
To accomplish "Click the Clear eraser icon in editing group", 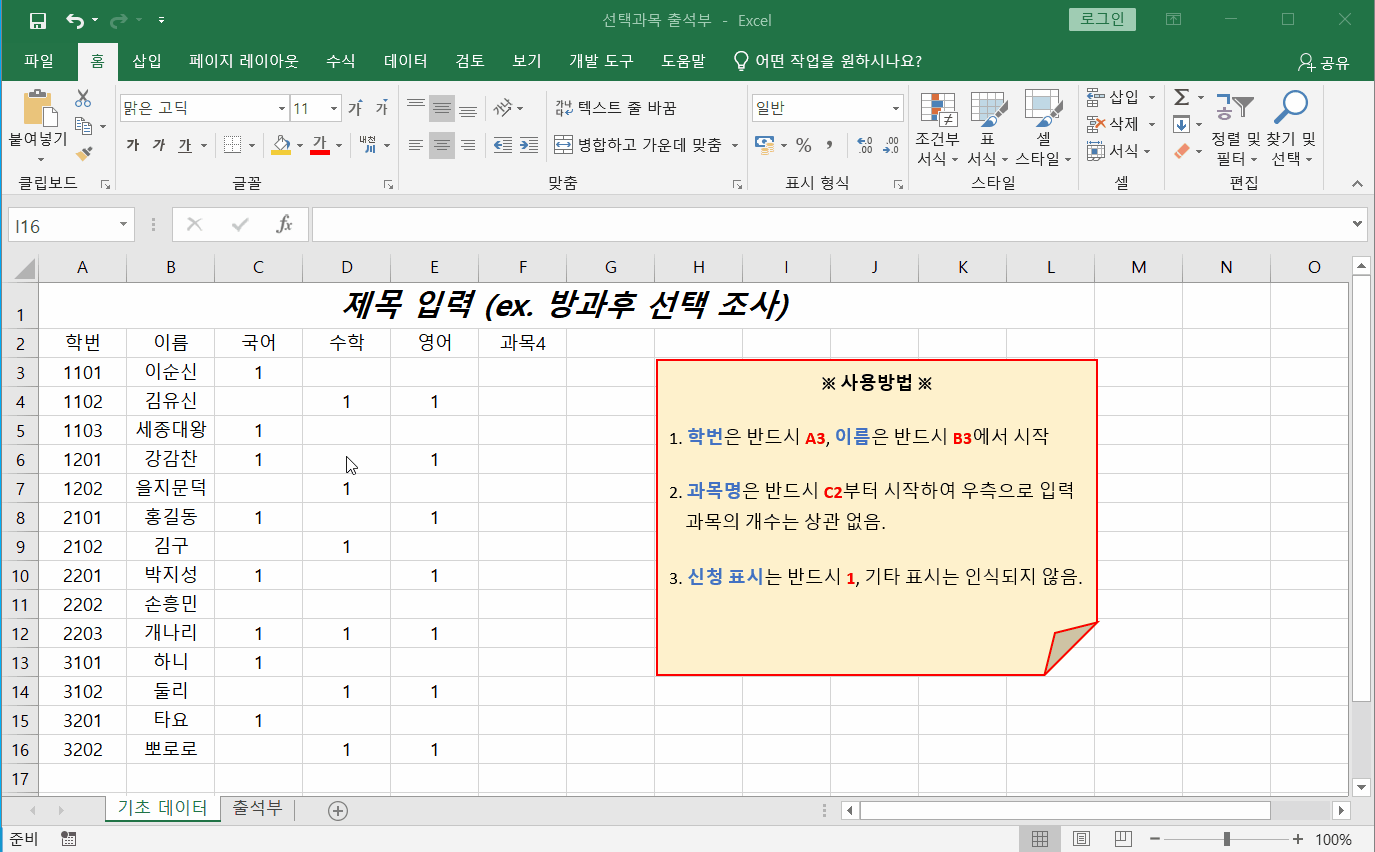I will point(1182,151).
